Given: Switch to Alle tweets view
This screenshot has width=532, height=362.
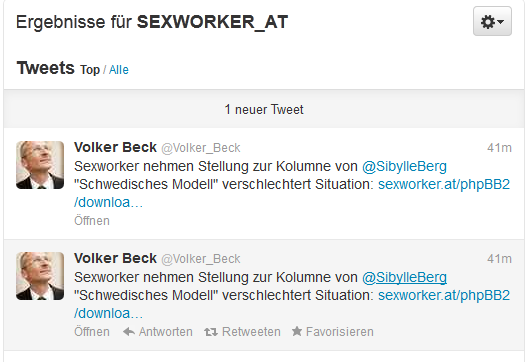Looking at the screenshot, I should (x=119, y=70).
